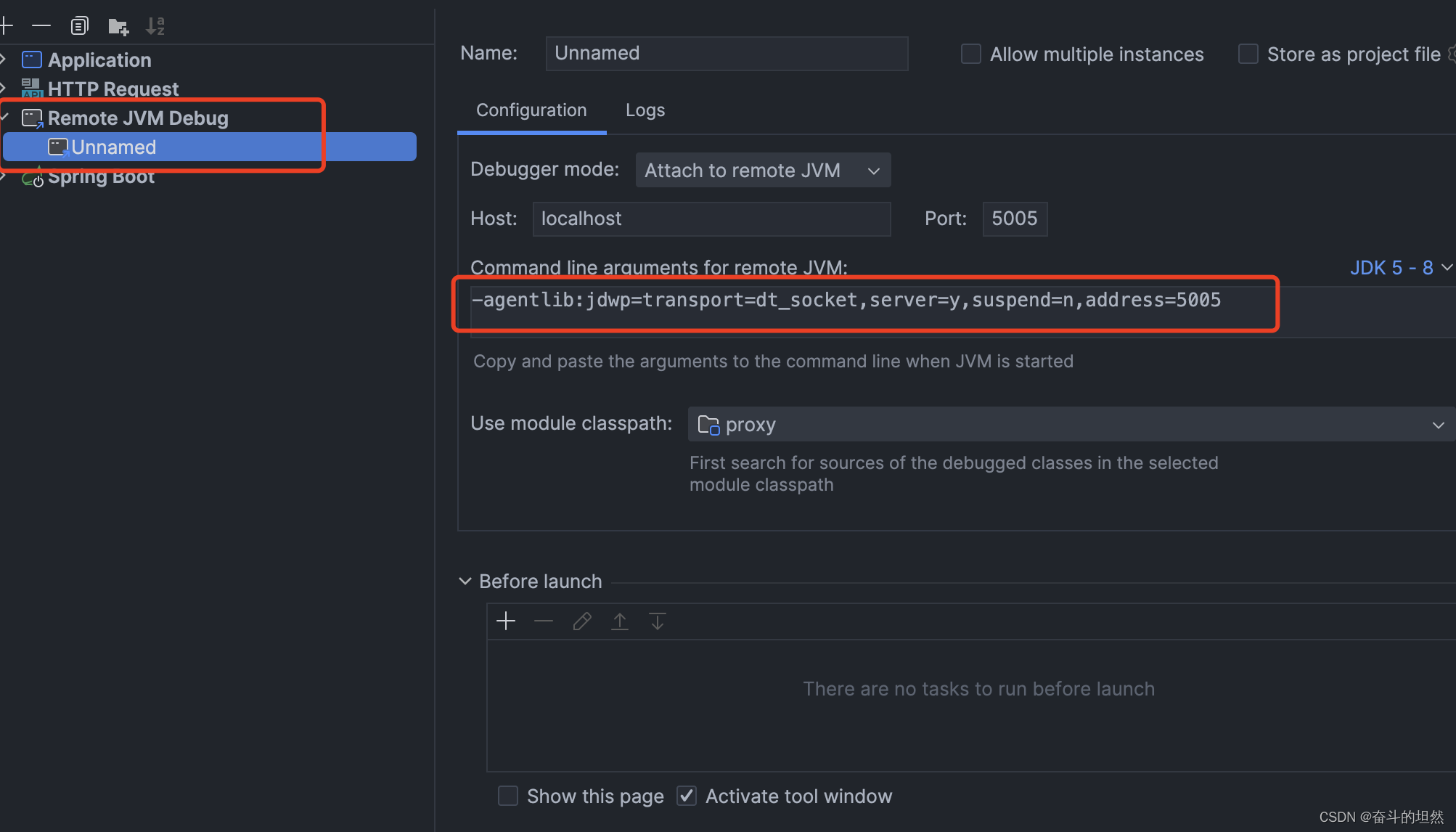This screenshot has height=832, width=1456.
Task: Click the new folder icon in toolbar
Action: [118, 27]
